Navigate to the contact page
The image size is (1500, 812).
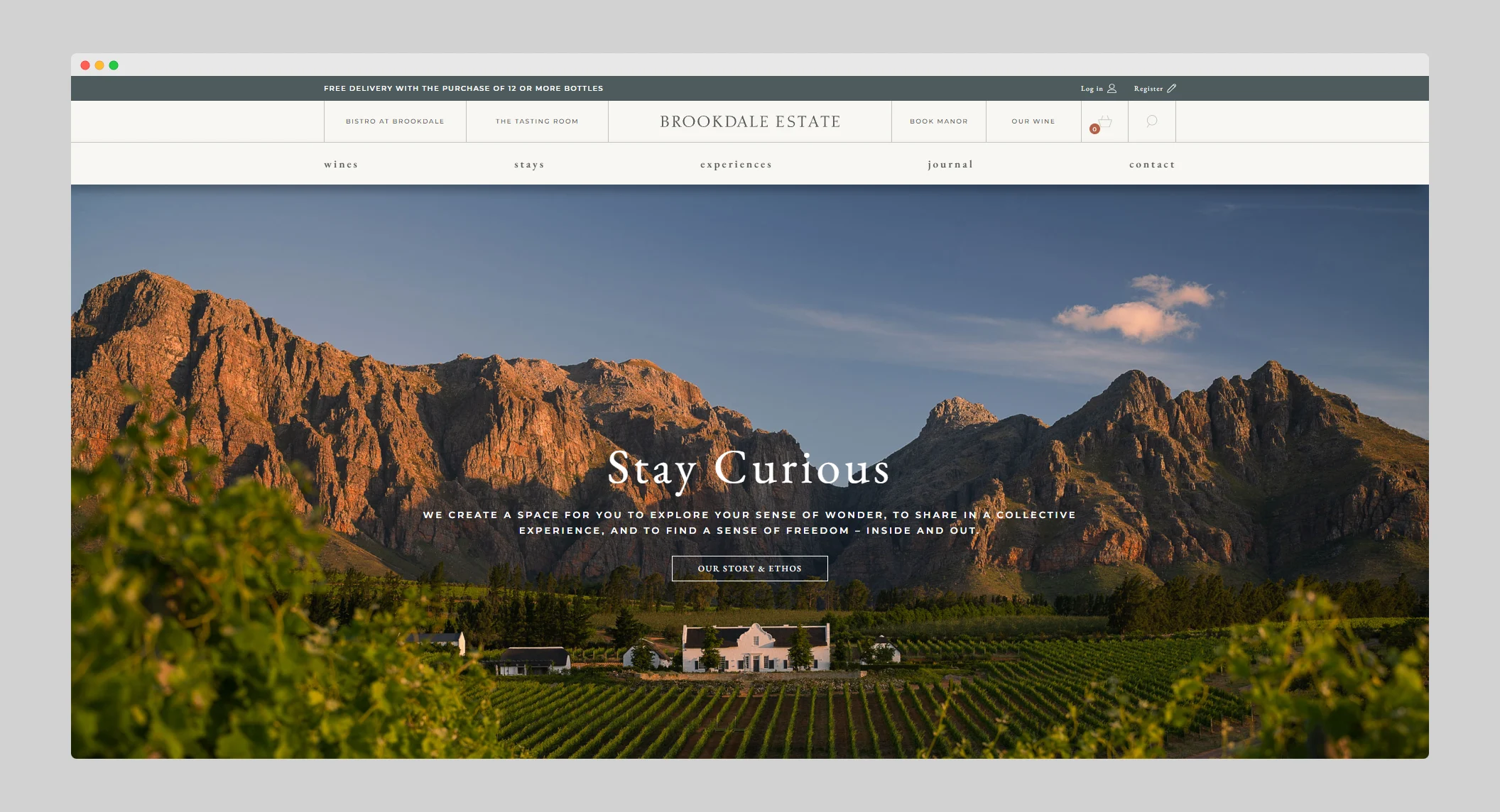(x=1152, y=165)
